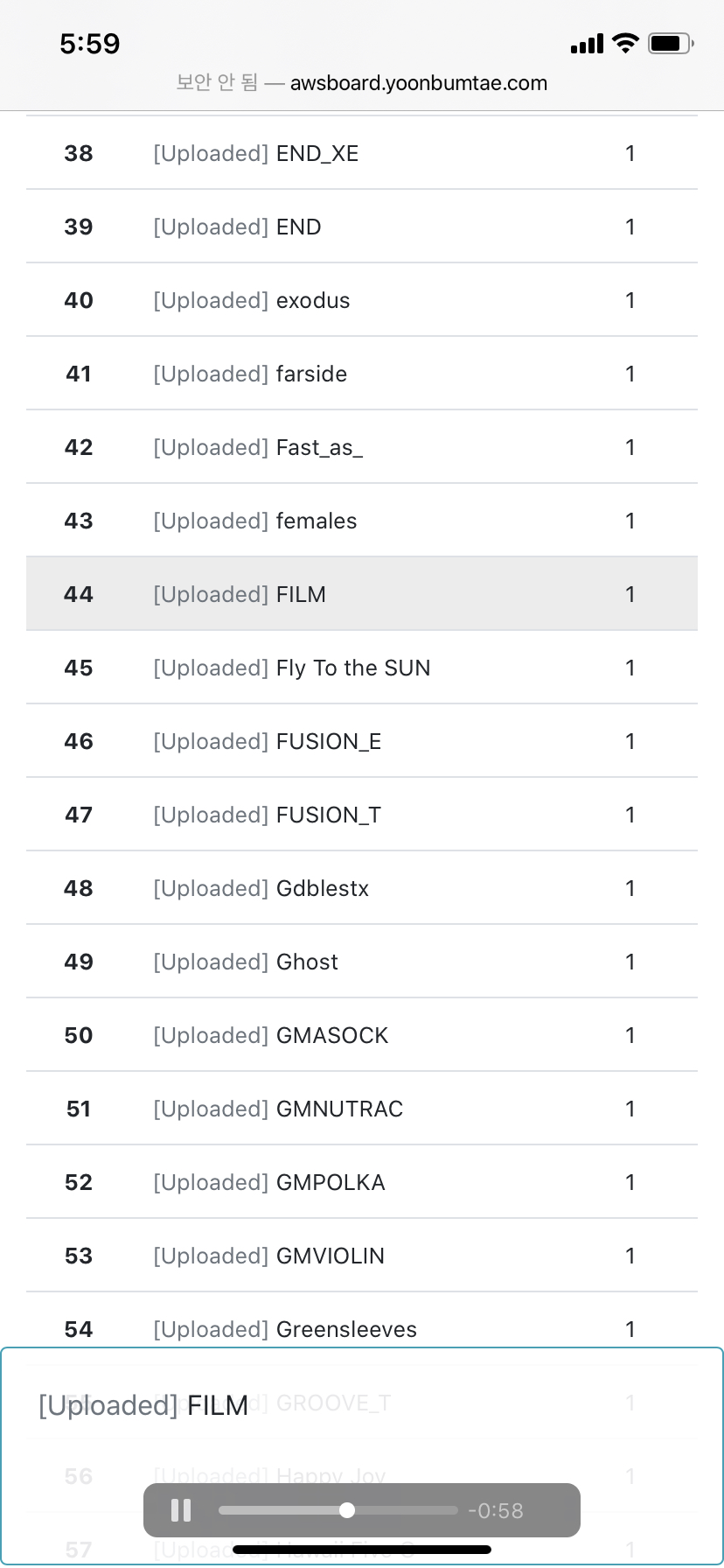
Task: Tap the cellular signal bars icon
Action: pos(587,44)
